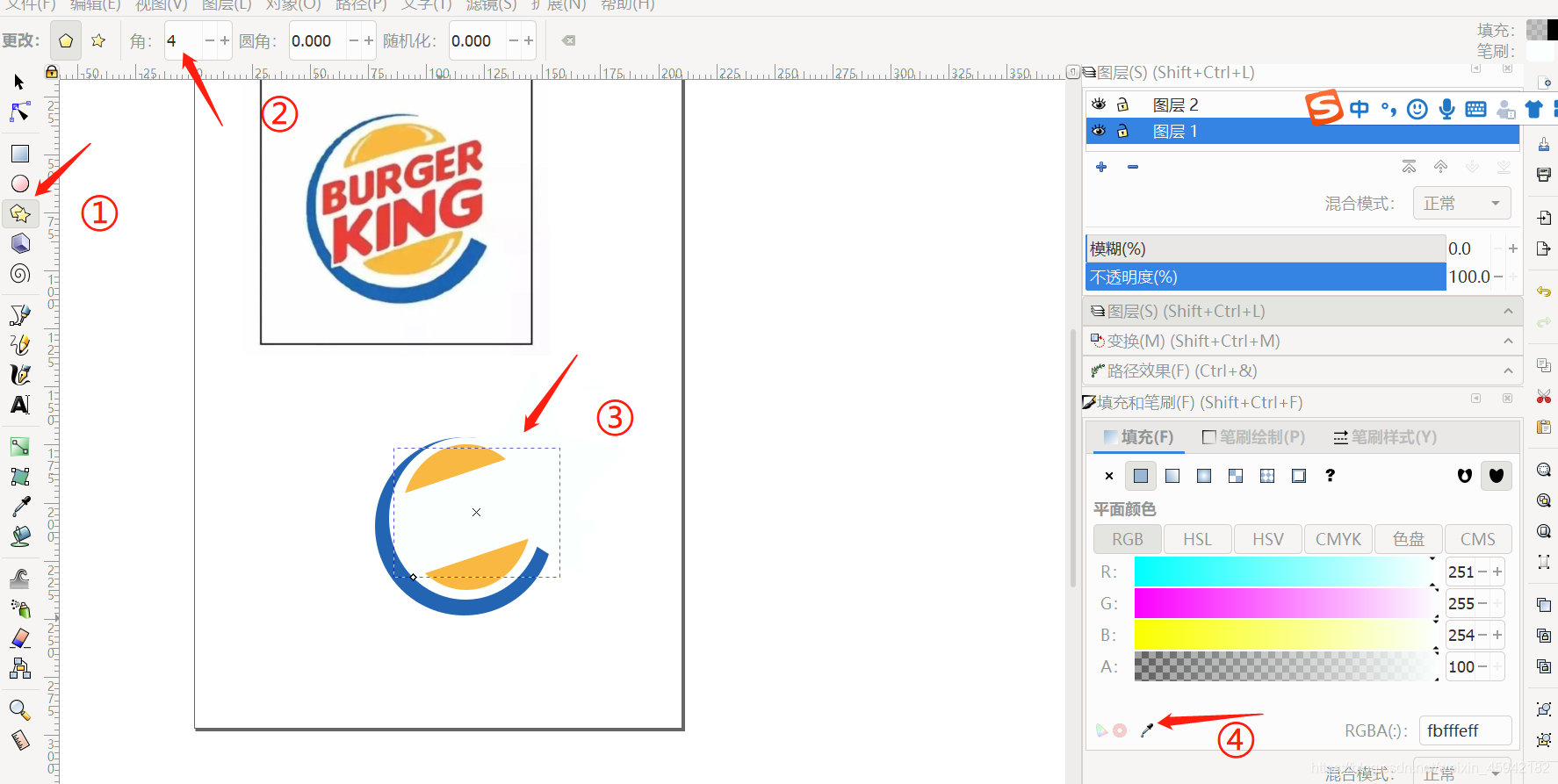Choose the no paint X fill type
The width and height of the screenshot is (1558, 784).
click(1109, 476)
